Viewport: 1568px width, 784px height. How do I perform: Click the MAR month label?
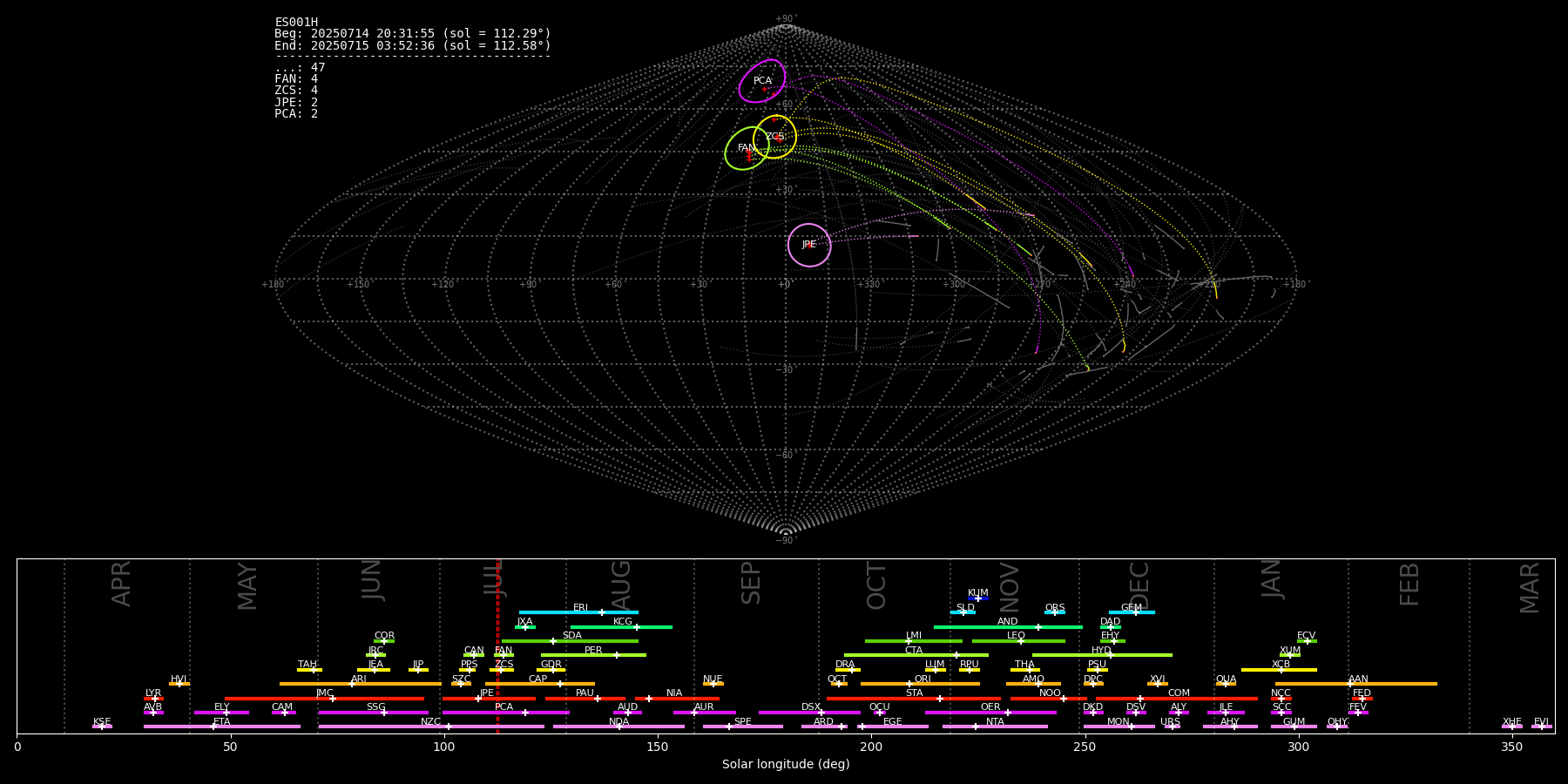pos(1530,587)
